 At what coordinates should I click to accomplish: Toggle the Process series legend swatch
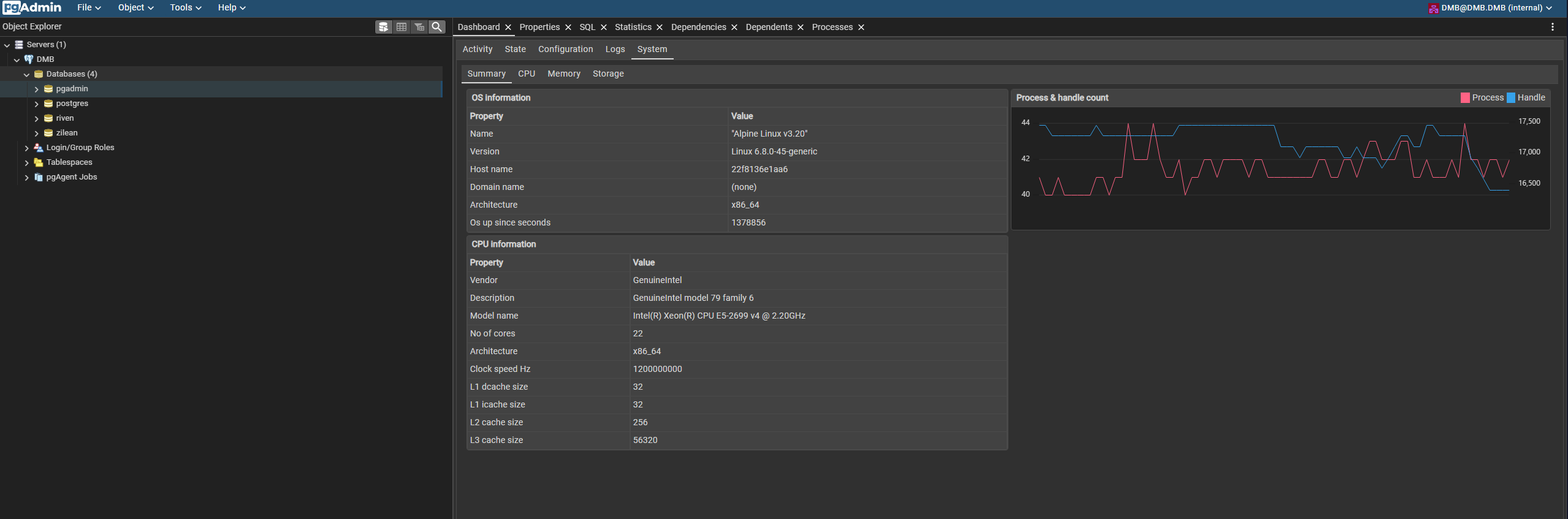(1465, 98)
